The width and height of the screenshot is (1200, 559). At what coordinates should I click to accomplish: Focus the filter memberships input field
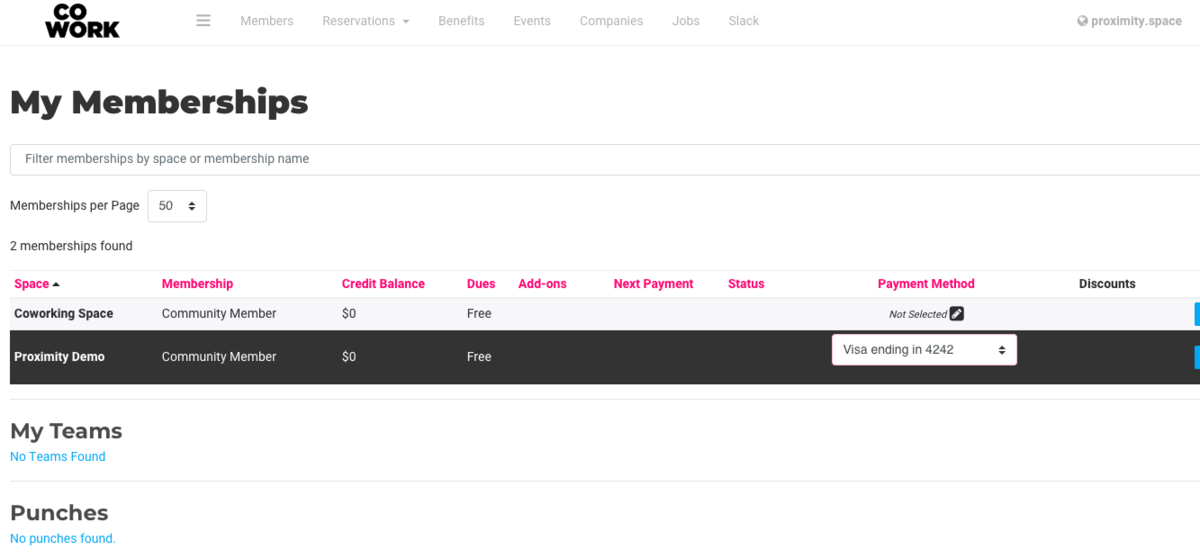click(605, 159)
